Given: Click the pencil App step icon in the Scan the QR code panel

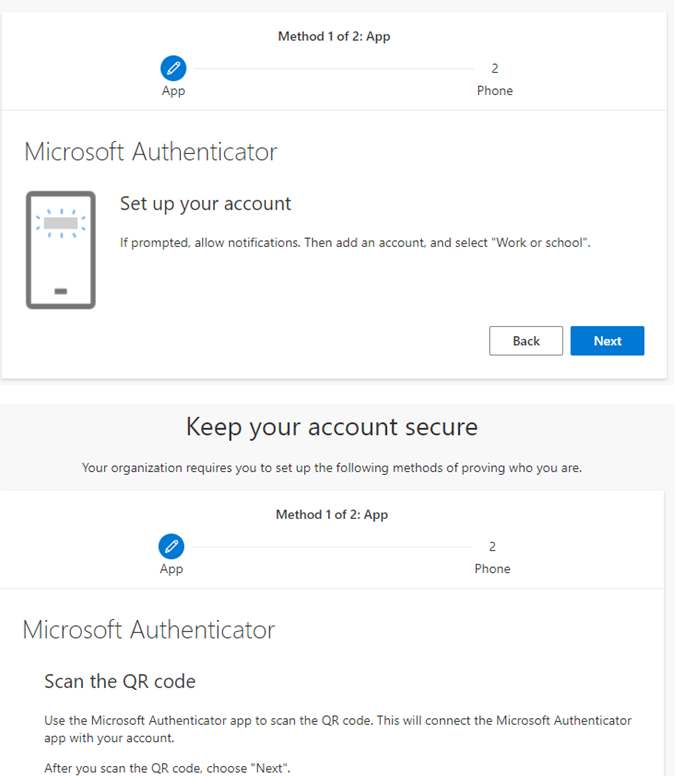Looking at the screenshot, I should pyautogui.click(x=172, y=547).
